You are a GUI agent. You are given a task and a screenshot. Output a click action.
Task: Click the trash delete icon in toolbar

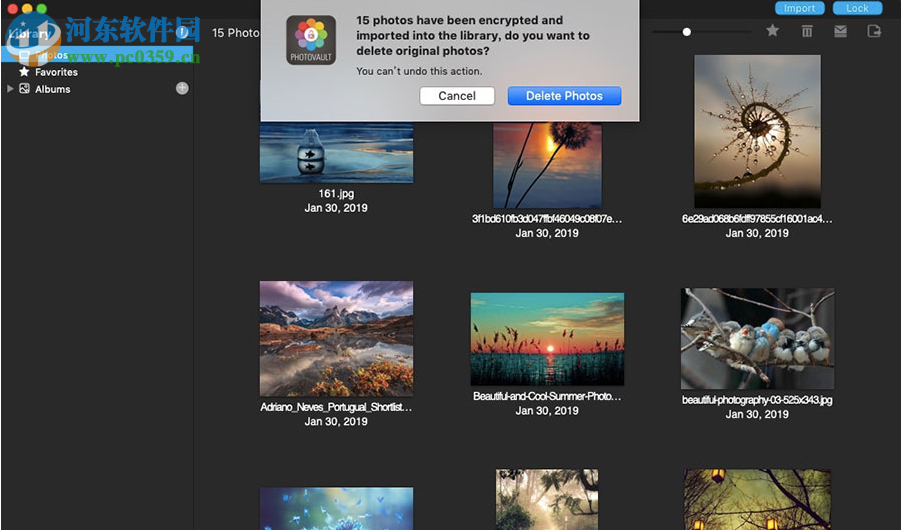coord(807,31)
